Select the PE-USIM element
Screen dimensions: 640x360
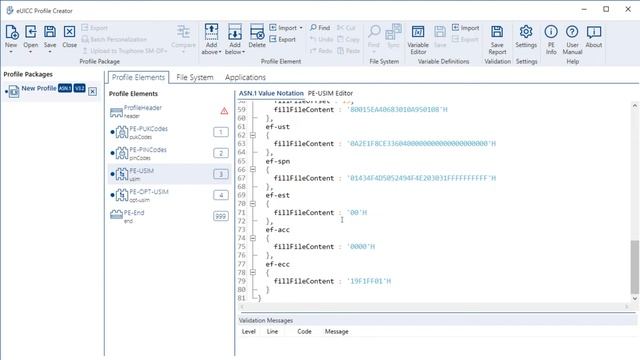[169, 174]
